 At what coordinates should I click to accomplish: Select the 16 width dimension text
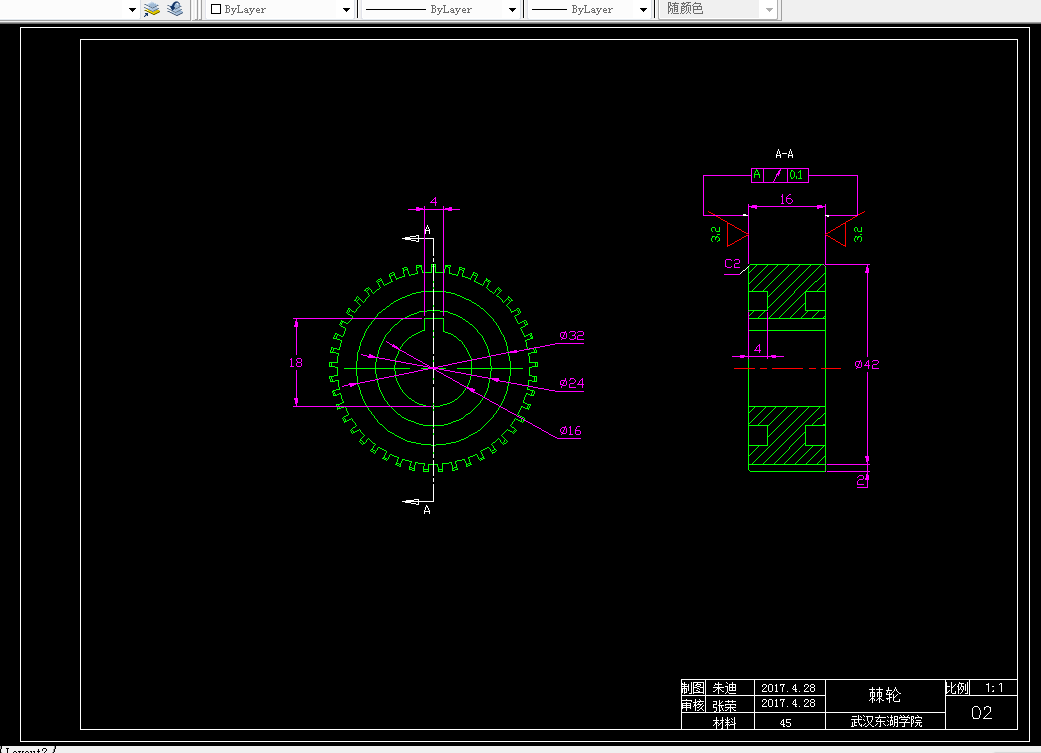point(786,199)
